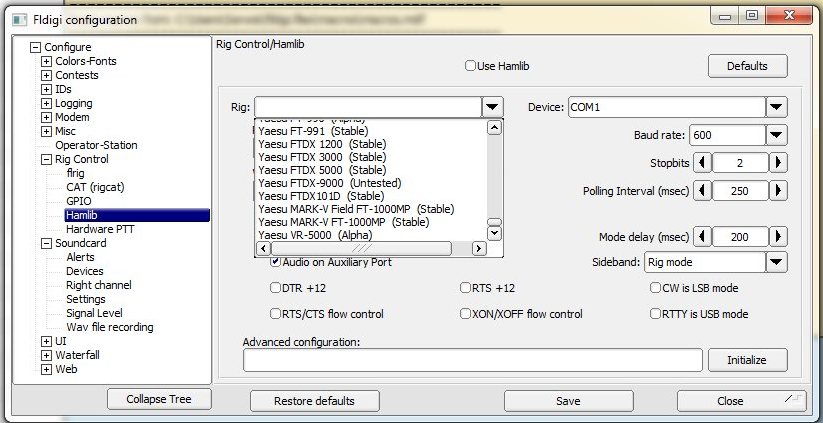Click rig list horizontal scroll left arrow

[263, 248]
